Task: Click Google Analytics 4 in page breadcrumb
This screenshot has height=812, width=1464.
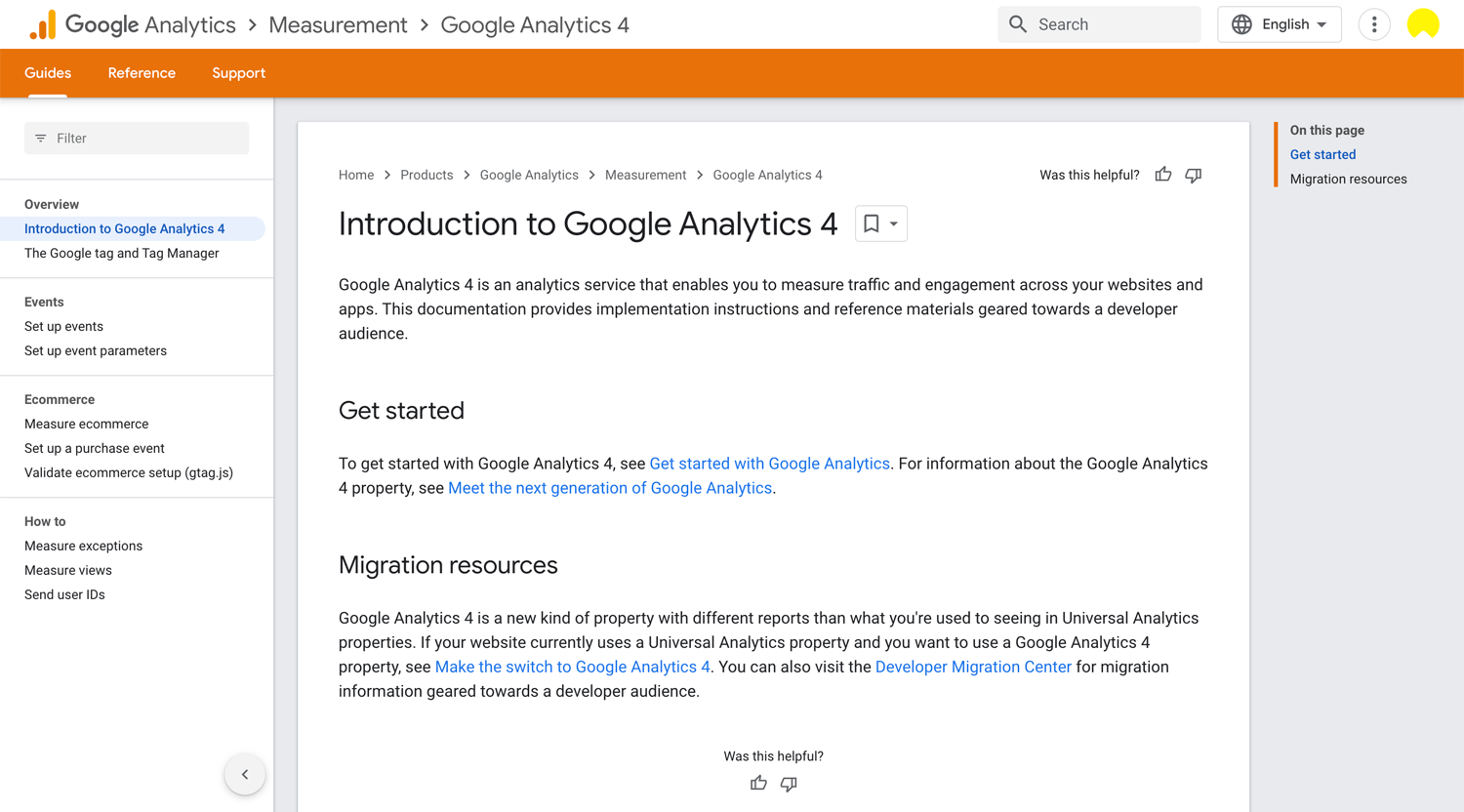Action: click(x=767, y=175)
